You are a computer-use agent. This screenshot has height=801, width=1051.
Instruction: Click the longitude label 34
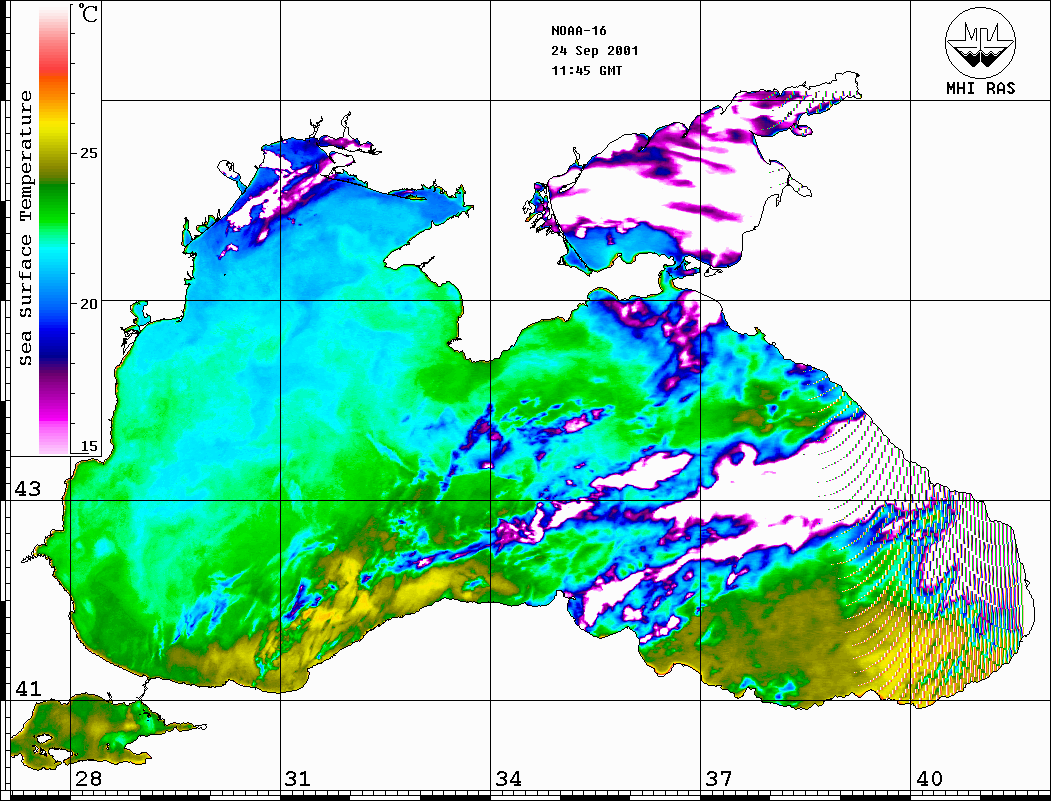[x=508, y=778]
